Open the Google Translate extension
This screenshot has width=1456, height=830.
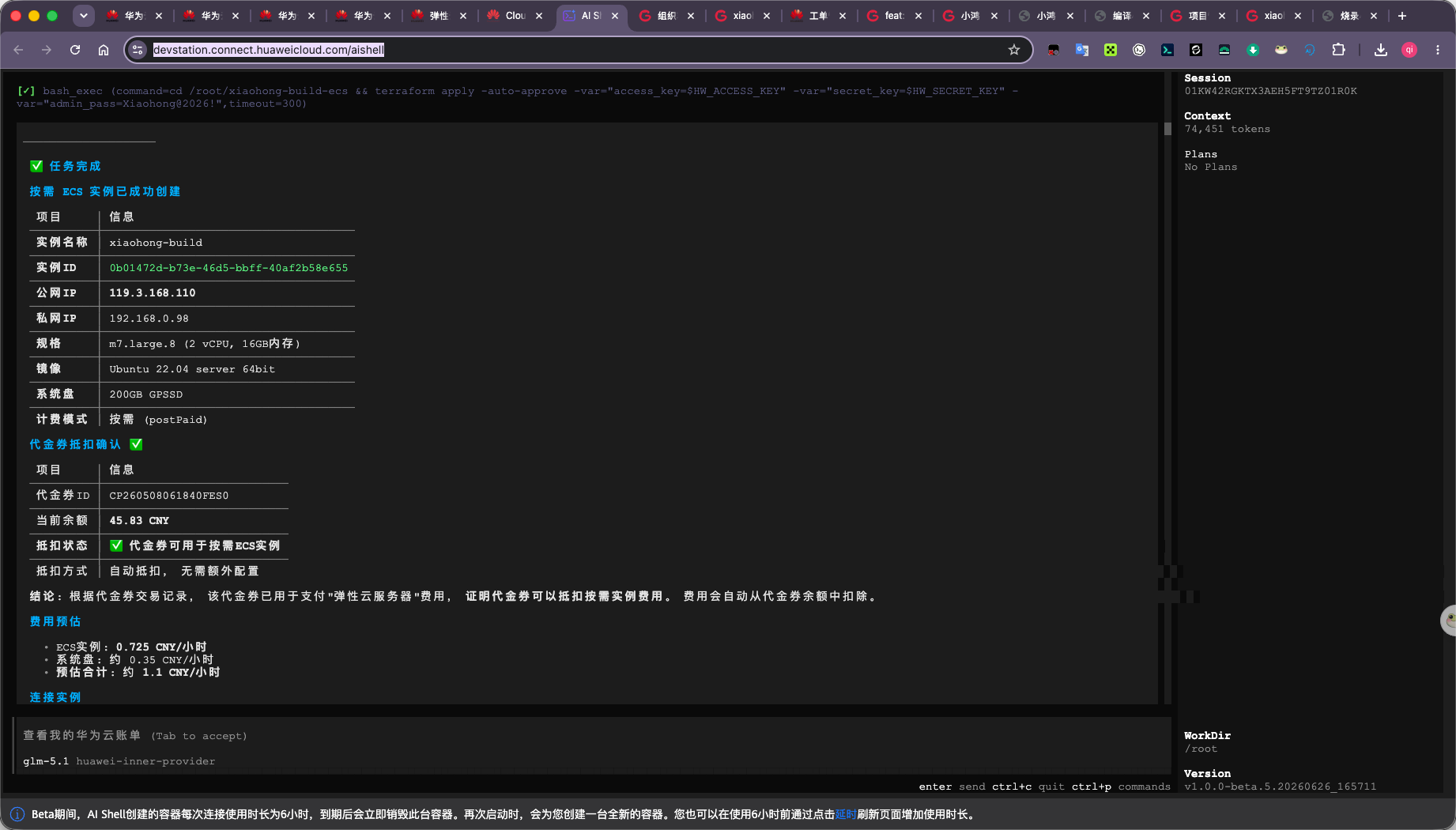pos(1082,50)
